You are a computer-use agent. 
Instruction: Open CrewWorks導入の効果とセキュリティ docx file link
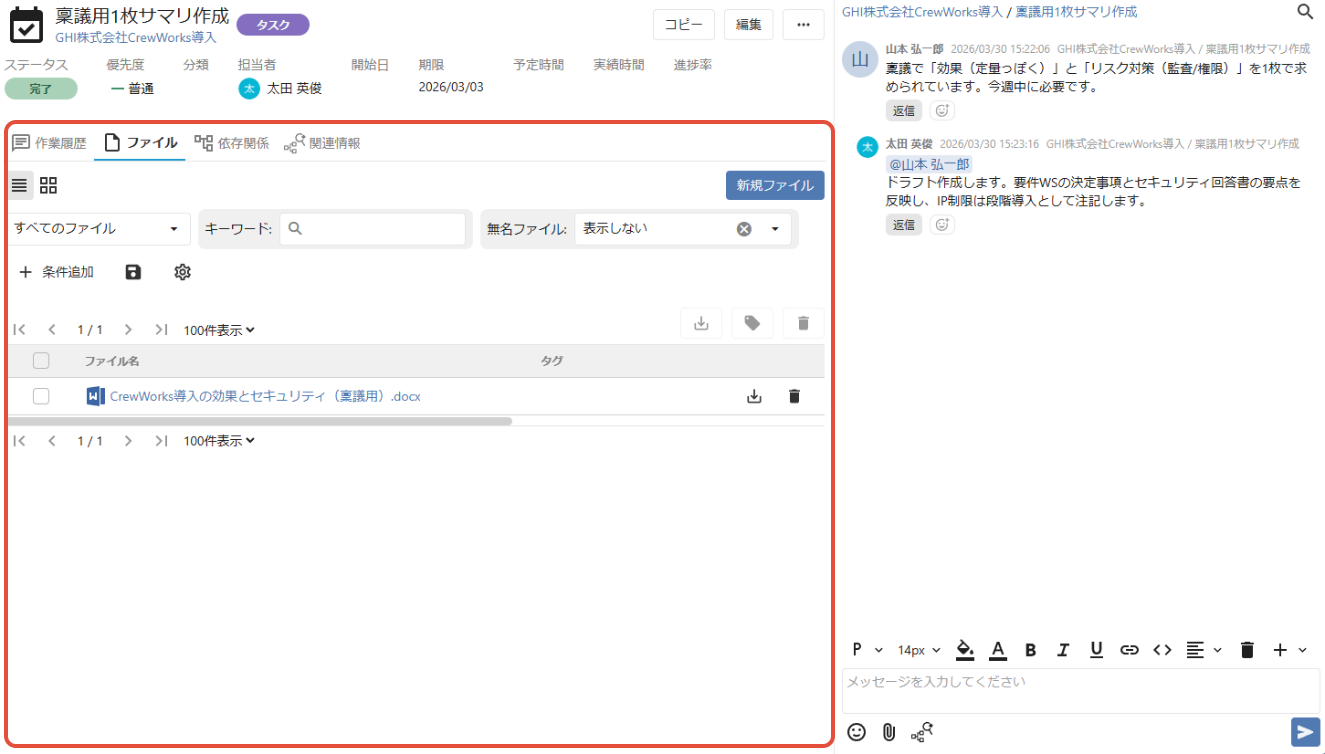265,396
